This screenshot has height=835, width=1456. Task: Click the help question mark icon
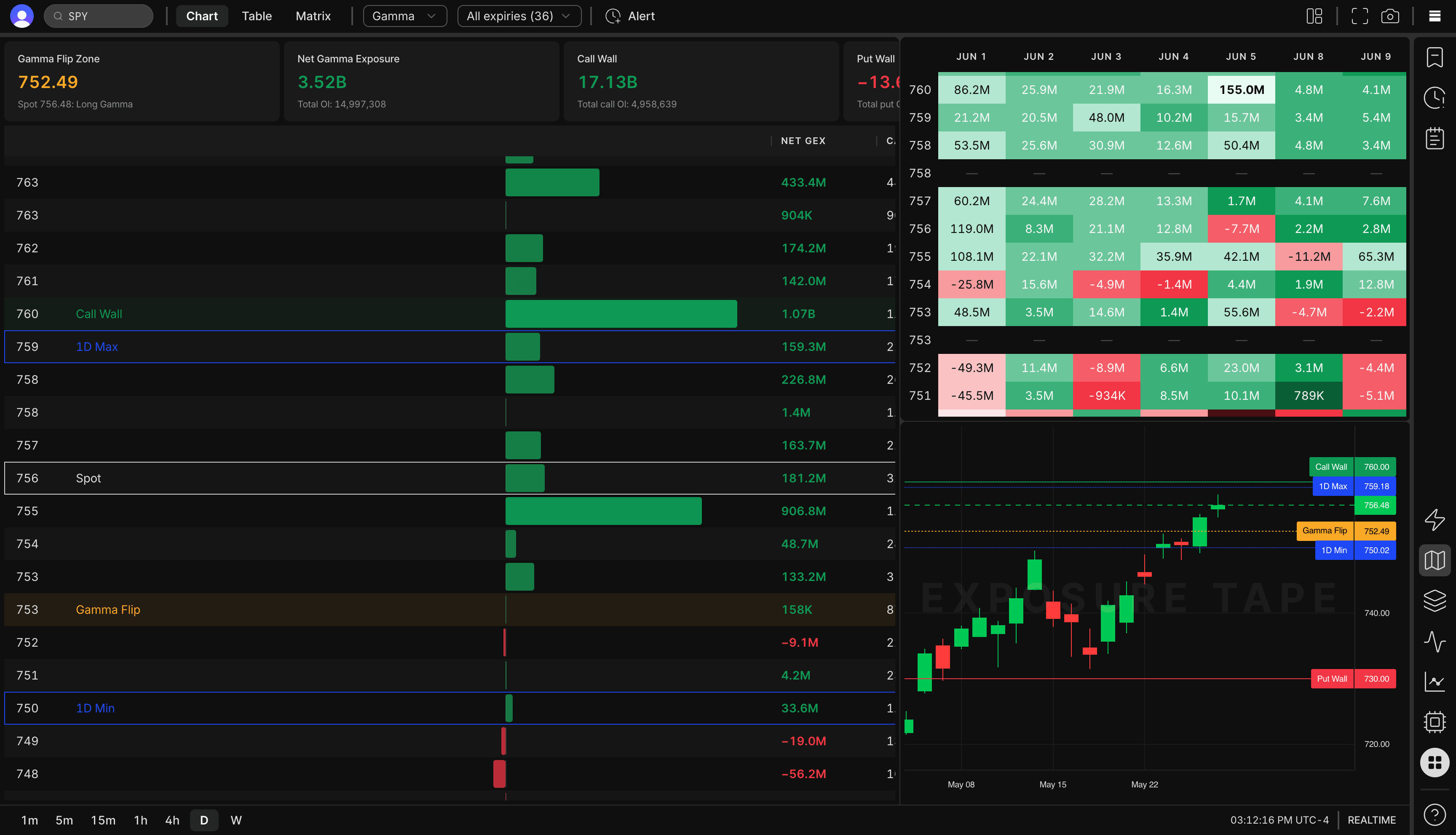pyautogui.click(x=1435, y=814)
